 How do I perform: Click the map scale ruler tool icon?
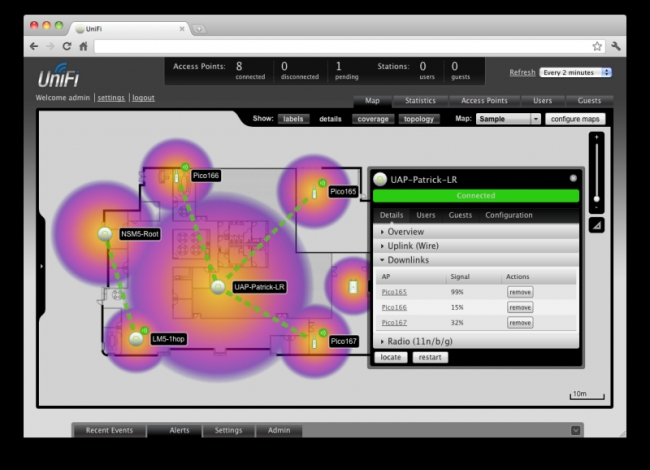click(597, 225)
